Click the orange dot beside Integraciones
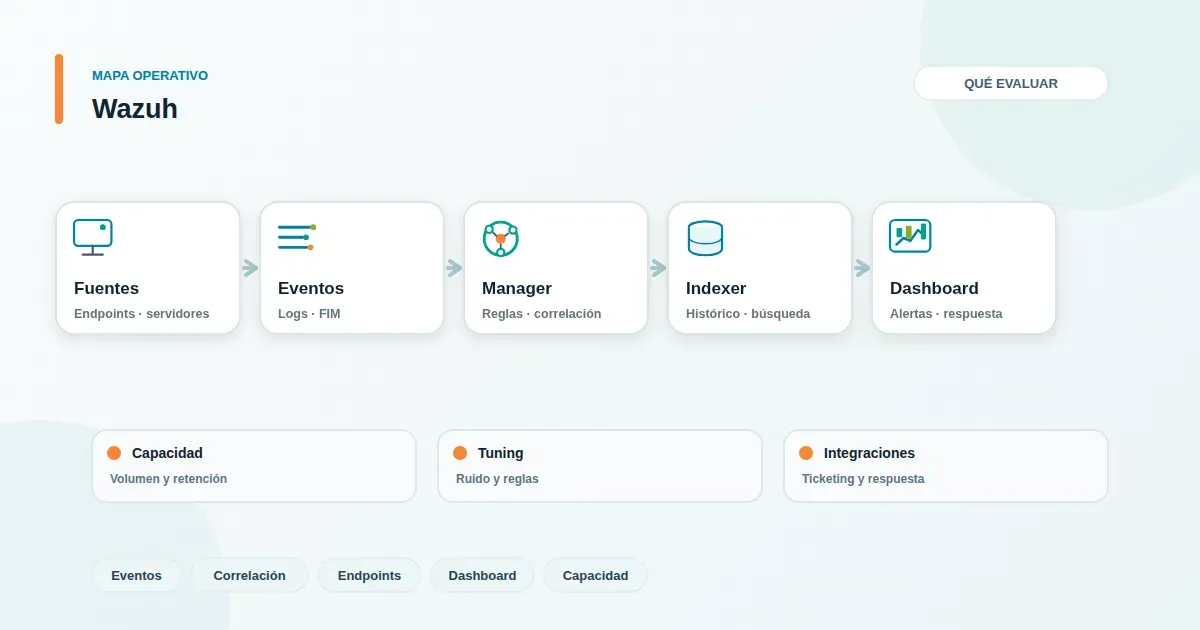Image resolution: width=1200 pixels, height=630 pixels. [x=806, y=453]
